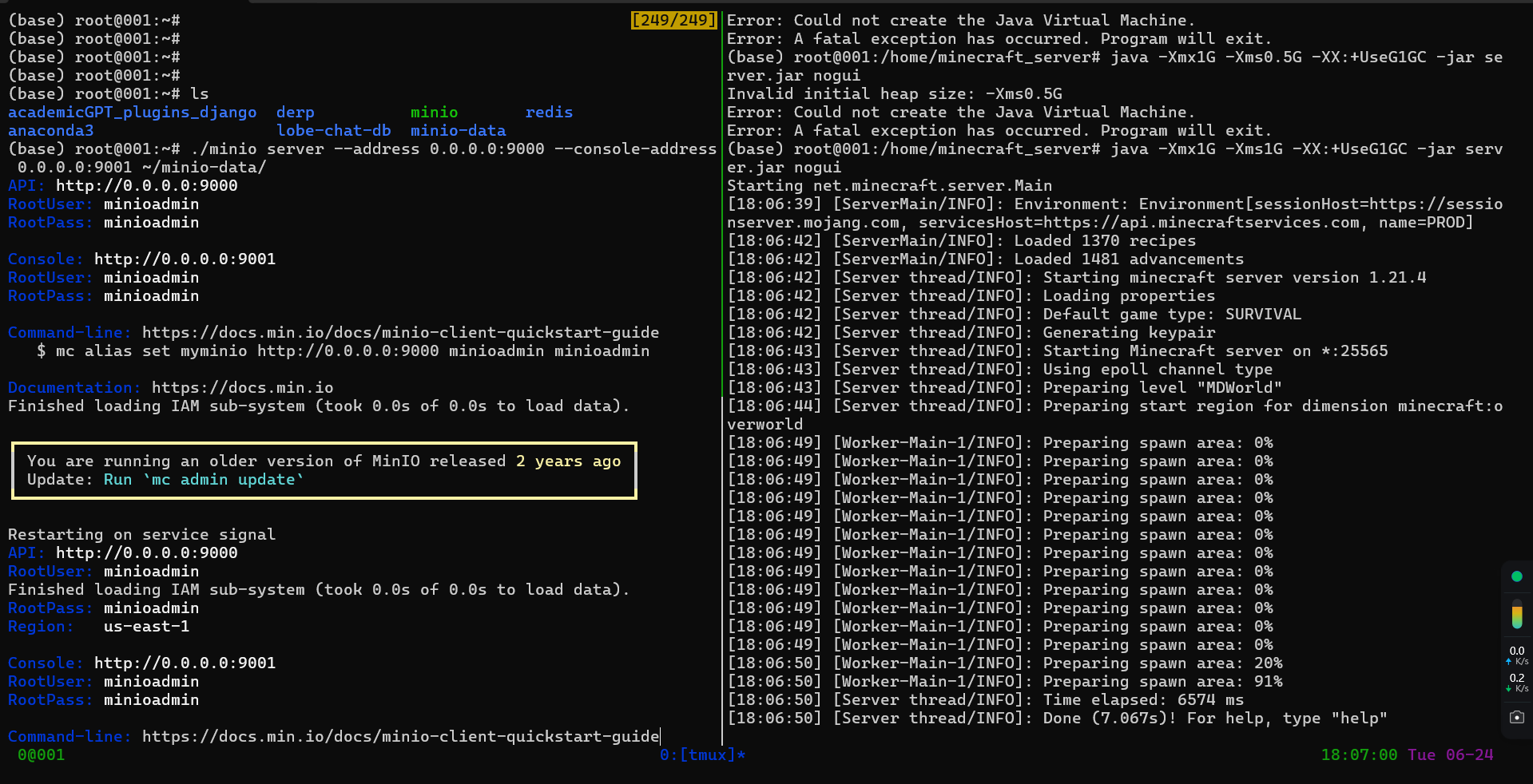1533x784 pixels.
Task: Click the 'academicGPT_plugins_django' directory name
Action: click(x=133, y=112)
